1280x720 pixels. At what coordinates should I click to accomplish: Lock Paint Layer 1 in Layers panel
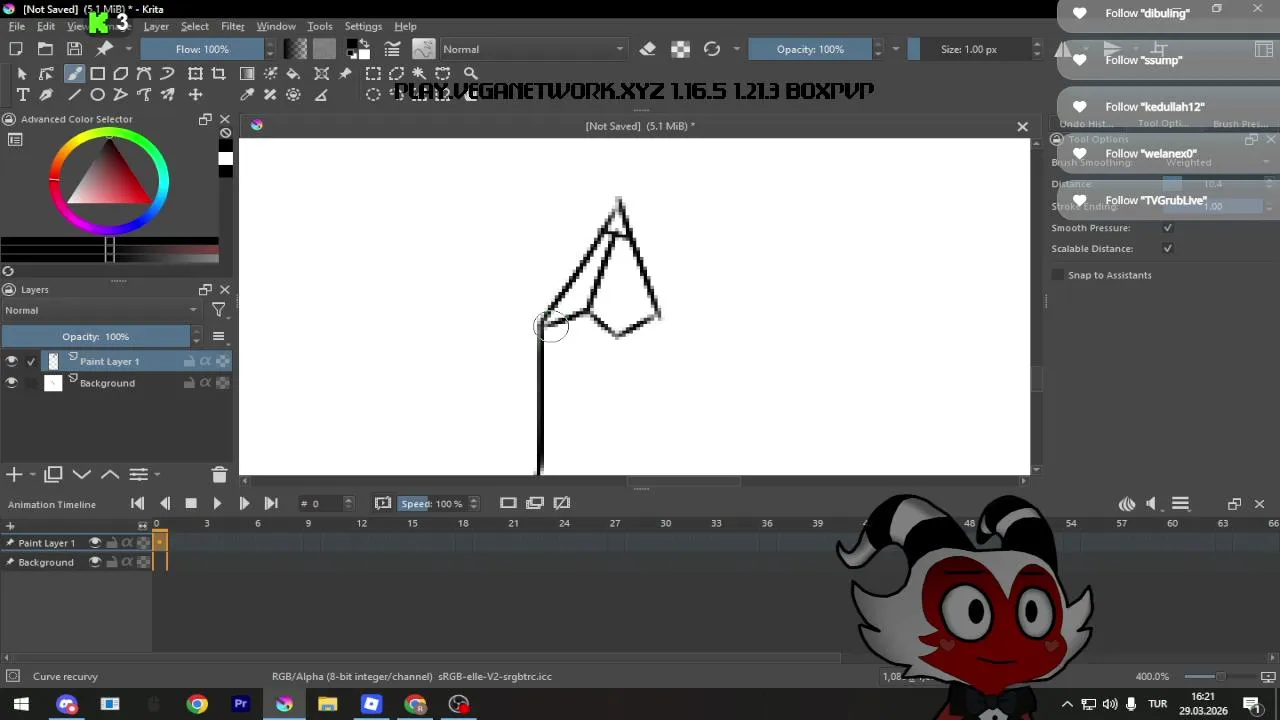tap(189, 362)
